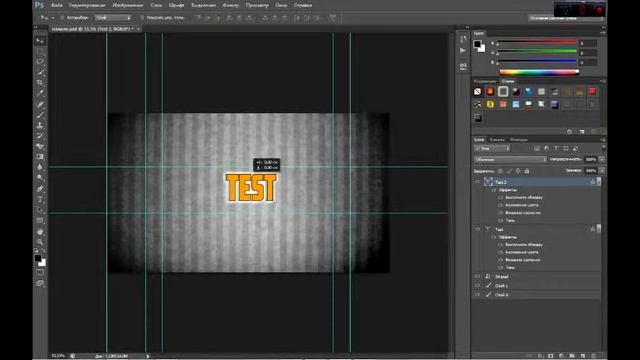
Task: Close the open document tab
Action: [138, 29]
